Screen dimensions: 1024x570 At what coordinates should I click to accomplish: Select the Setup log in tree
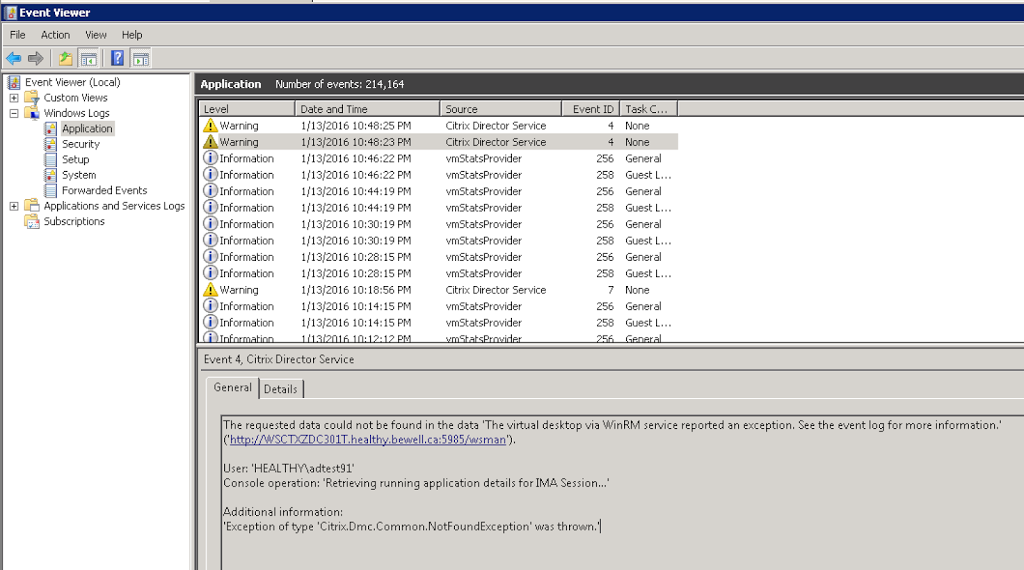click(75, 160)
